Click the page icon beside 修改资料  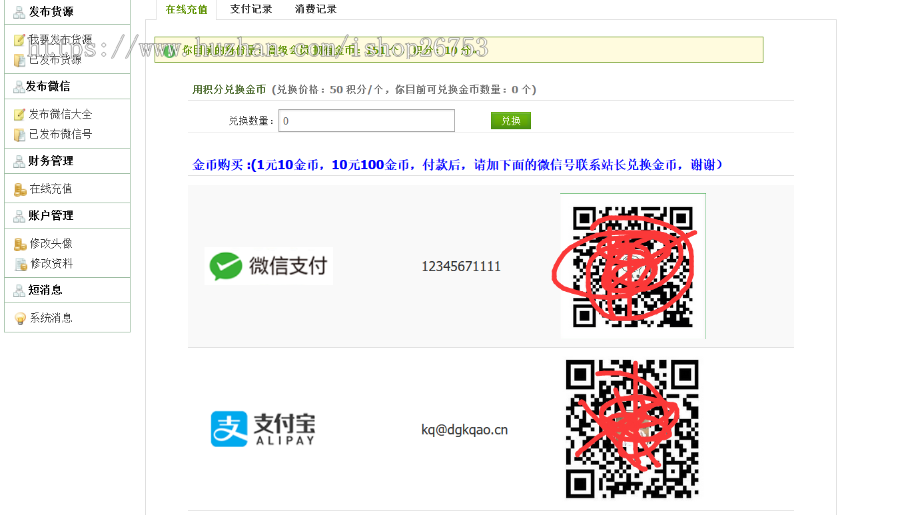[20, 264]
